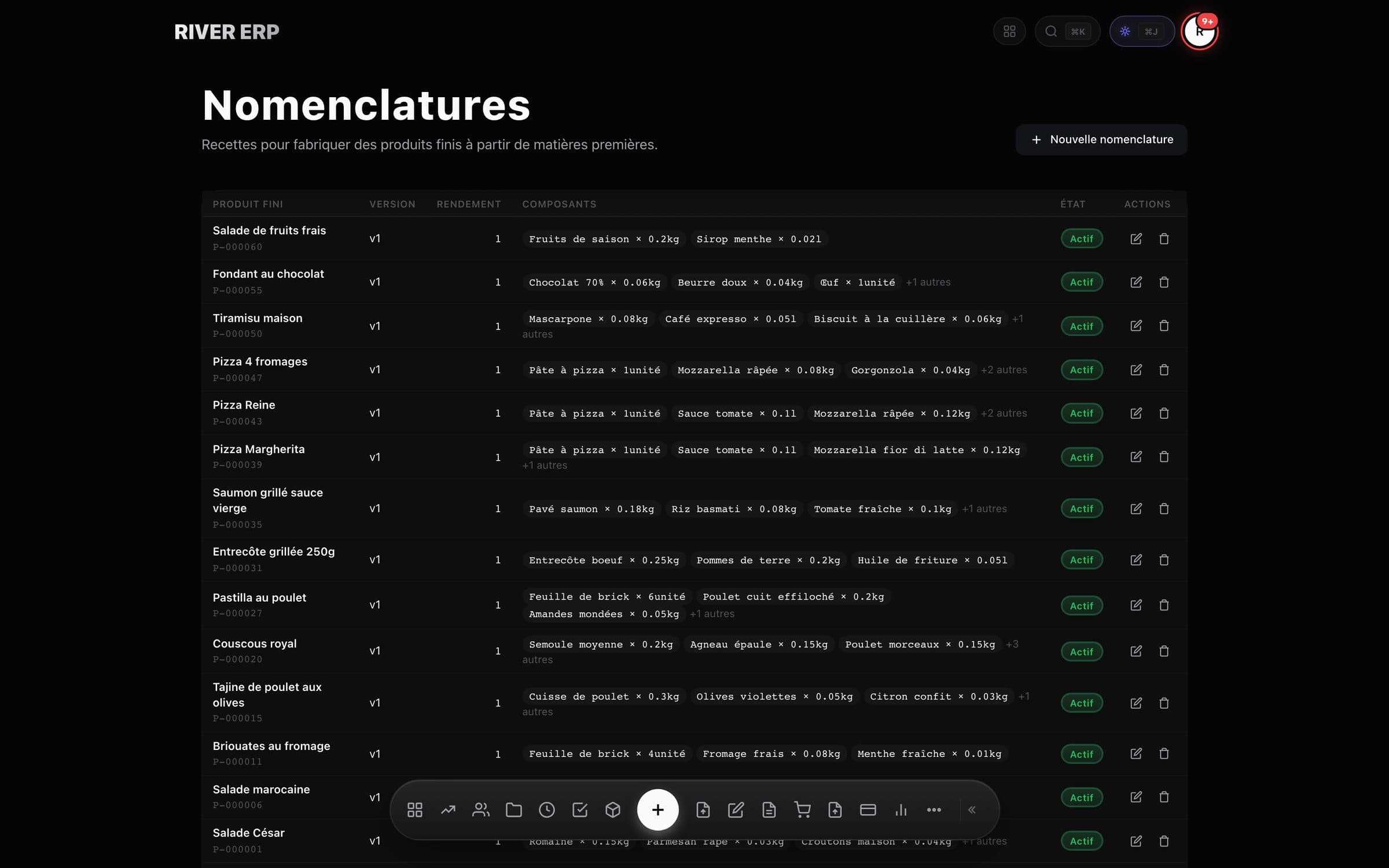The height and width of the screenshot is (868, 1389).
Task: Collapse the dock with double chevron
Action: (x=972, y=810)
